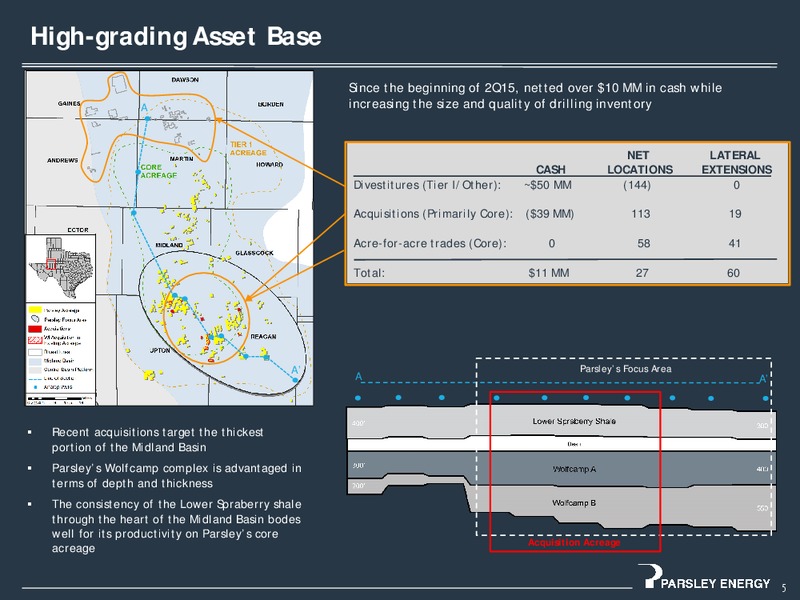Click the Texas state inset map
Image resolution: width=800 pixels, height=600 pixels.
click(61, 268)
